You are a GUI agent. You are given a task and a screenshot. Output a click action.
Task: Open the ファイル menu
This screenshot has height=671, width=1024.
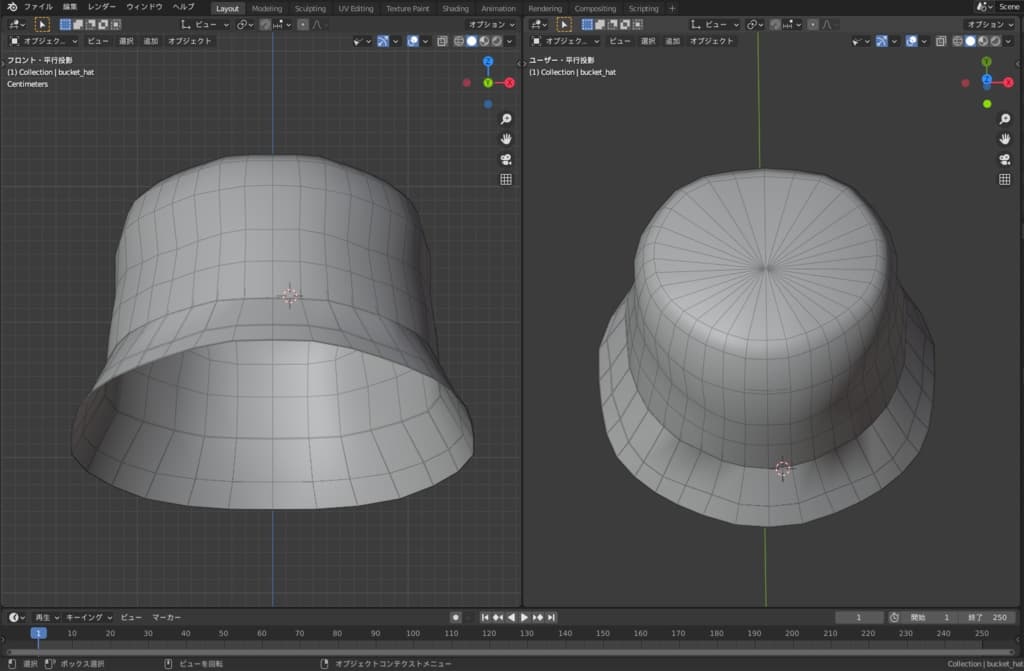[38, 7]
